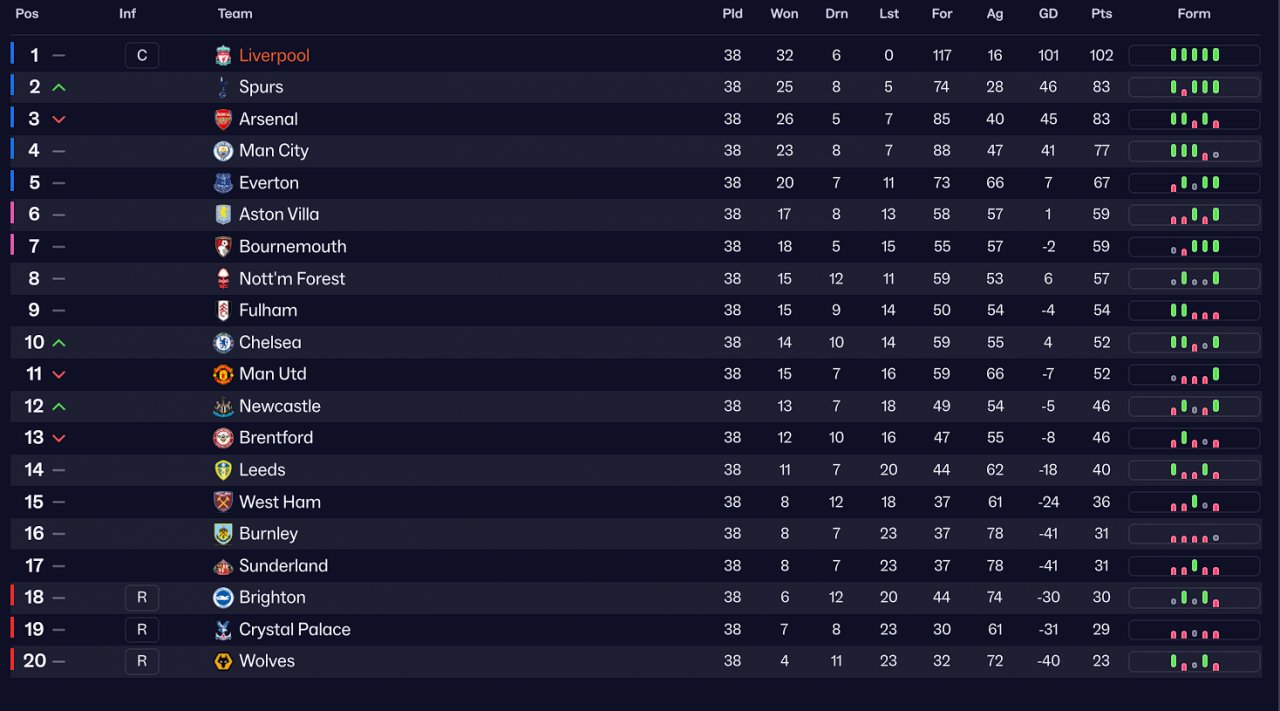Screen dimensions: 1280x711
Task: Open the Liverpool team name link
Action: coord(274,56)
